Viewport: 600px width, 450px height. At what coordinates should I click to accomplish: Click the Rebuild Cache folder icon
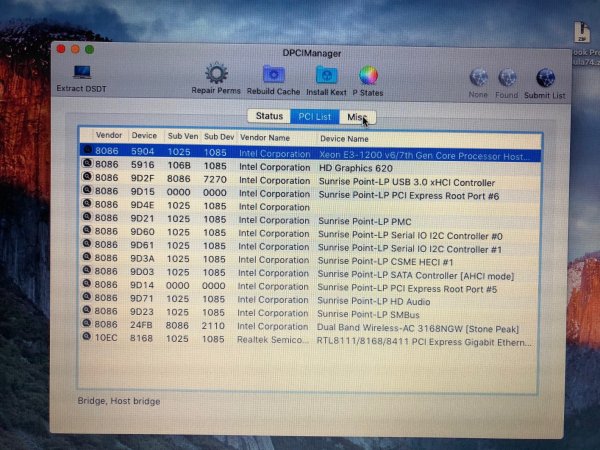tap(274, 74)
